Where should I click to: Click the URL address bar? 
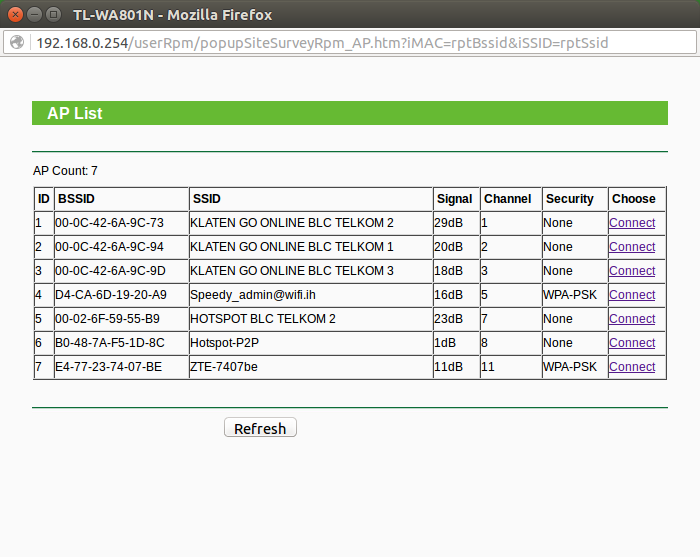click(350, 43)
